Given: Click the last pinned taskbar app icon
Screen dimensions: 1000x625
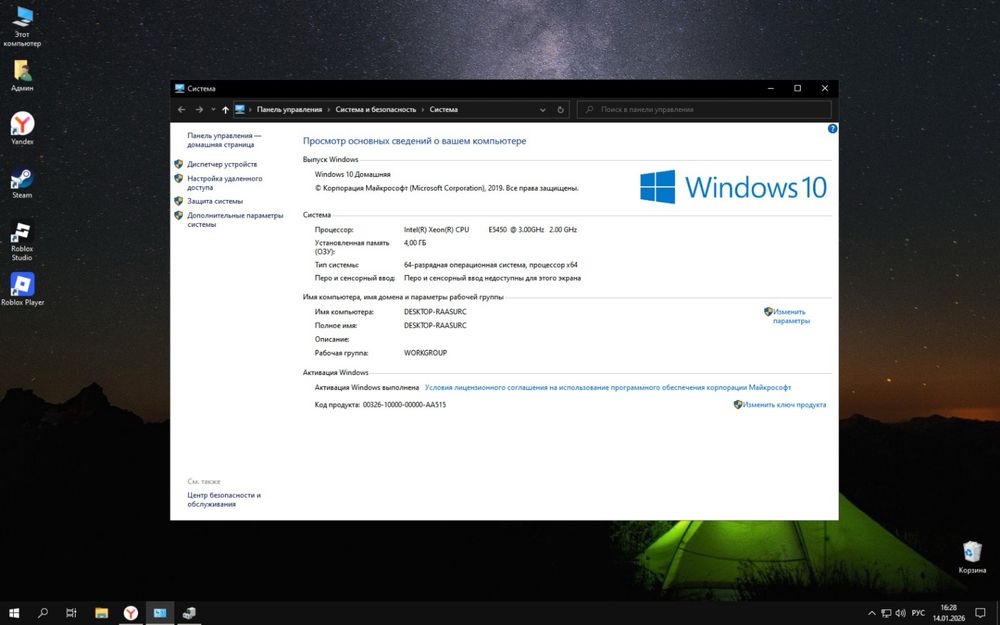Looking at the screenshot, I should (x=189, y=613).
